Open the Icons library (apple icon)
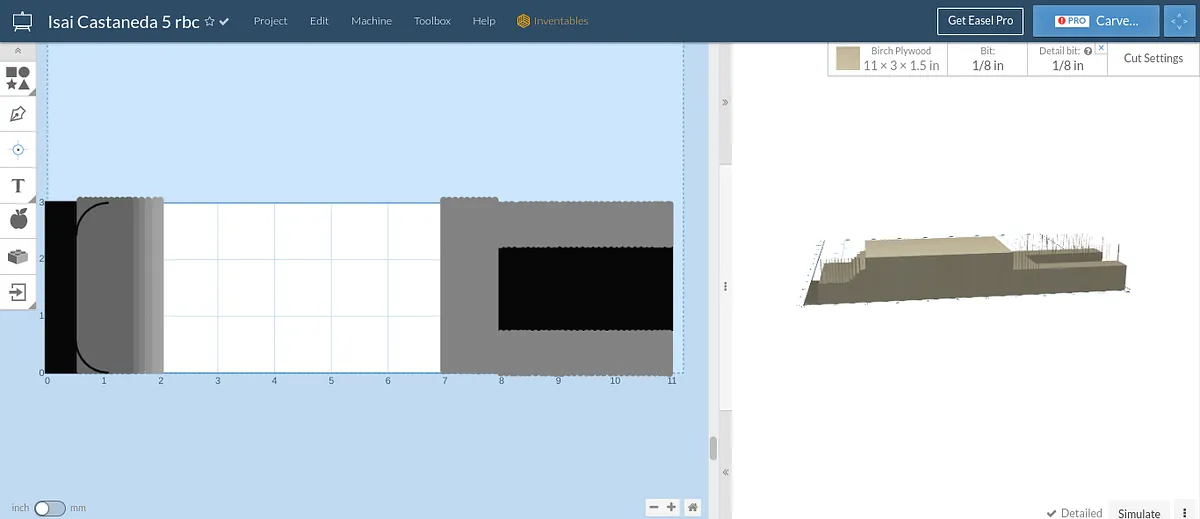Screen dimensions: 1200x519 click(x=17, y=220)
